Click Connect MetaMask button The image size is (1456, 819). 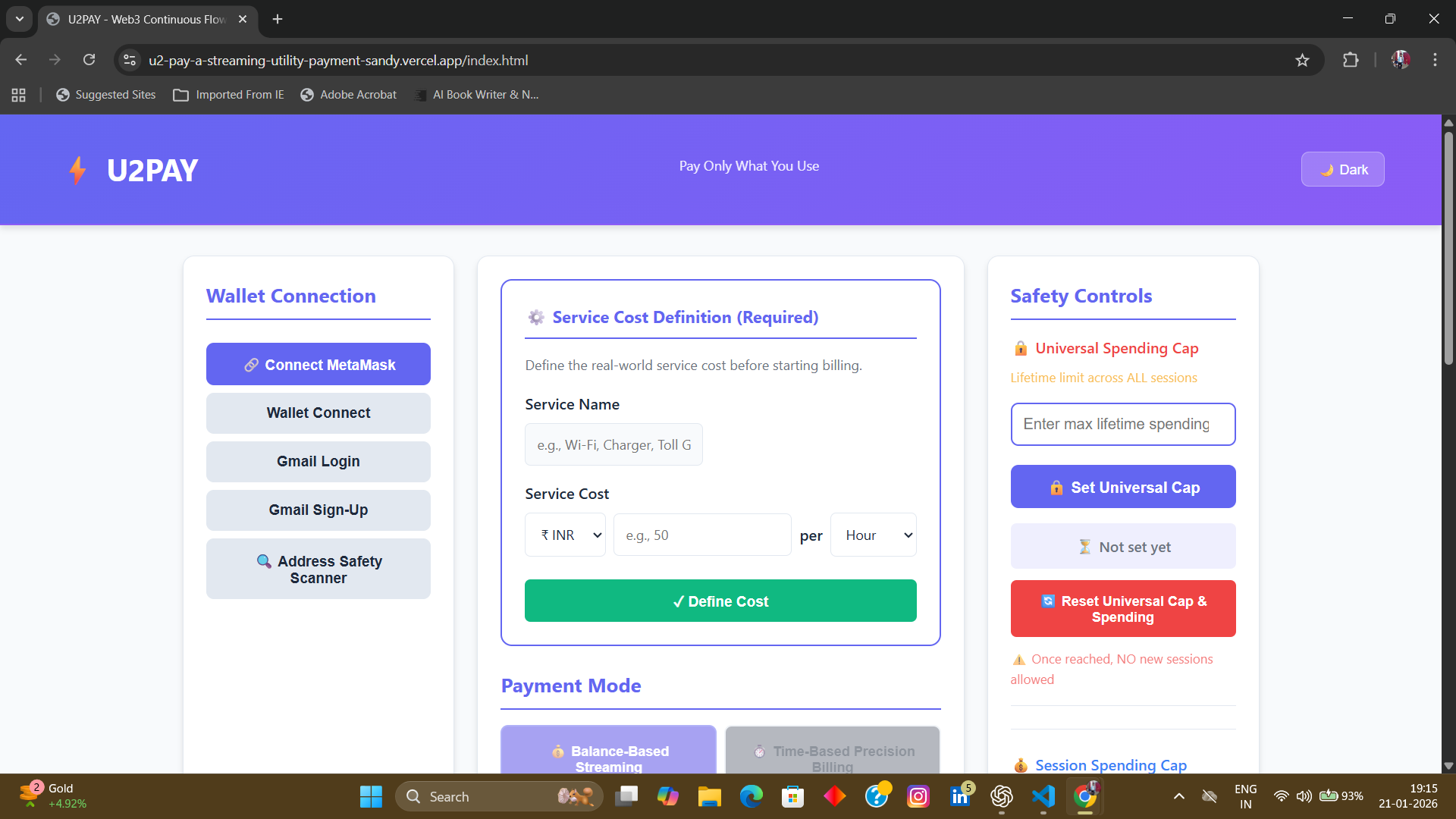pyautogui.click(x=318, y=365)
